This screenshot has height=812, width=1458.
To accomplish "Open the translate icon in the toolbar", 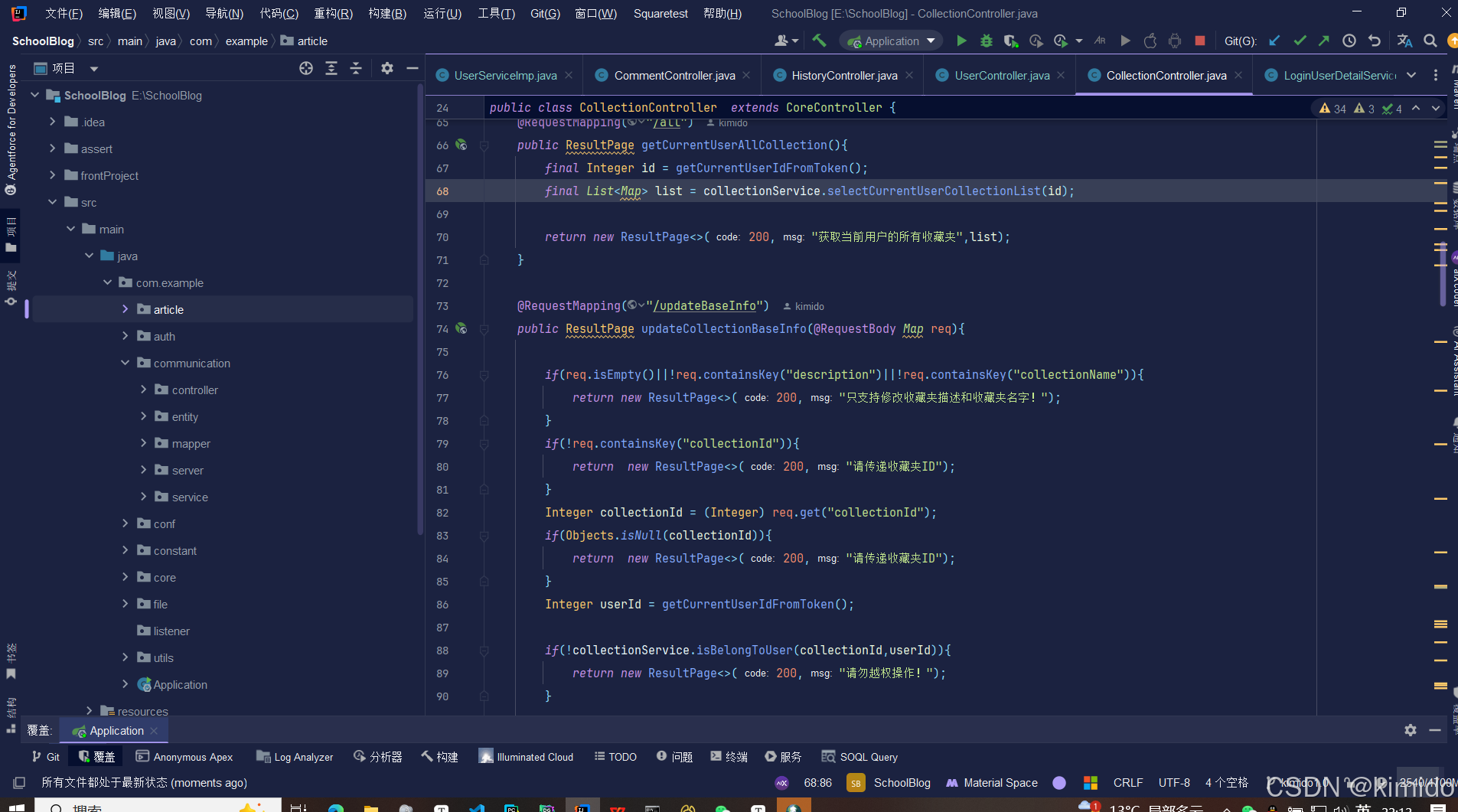I will [x=1404, y=41].
